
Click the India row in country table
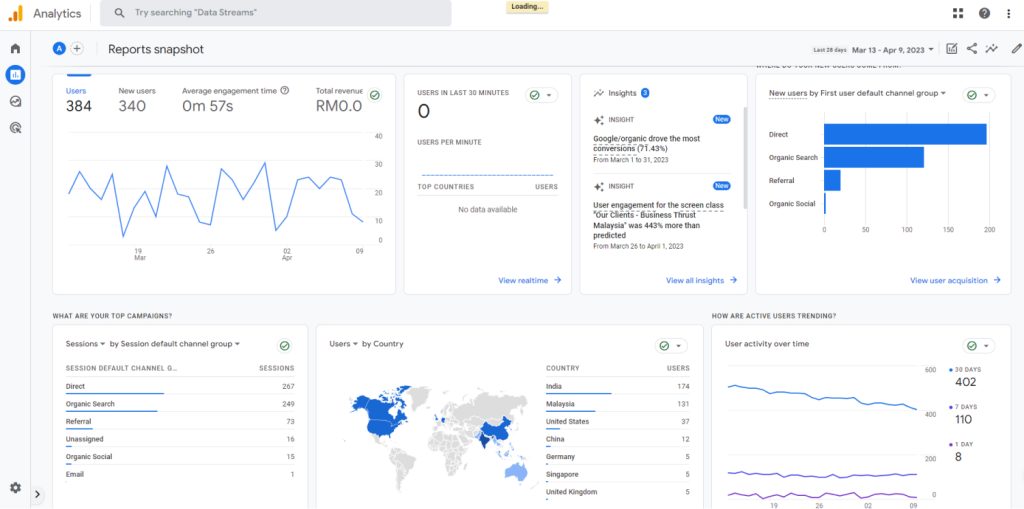[618, 387]
